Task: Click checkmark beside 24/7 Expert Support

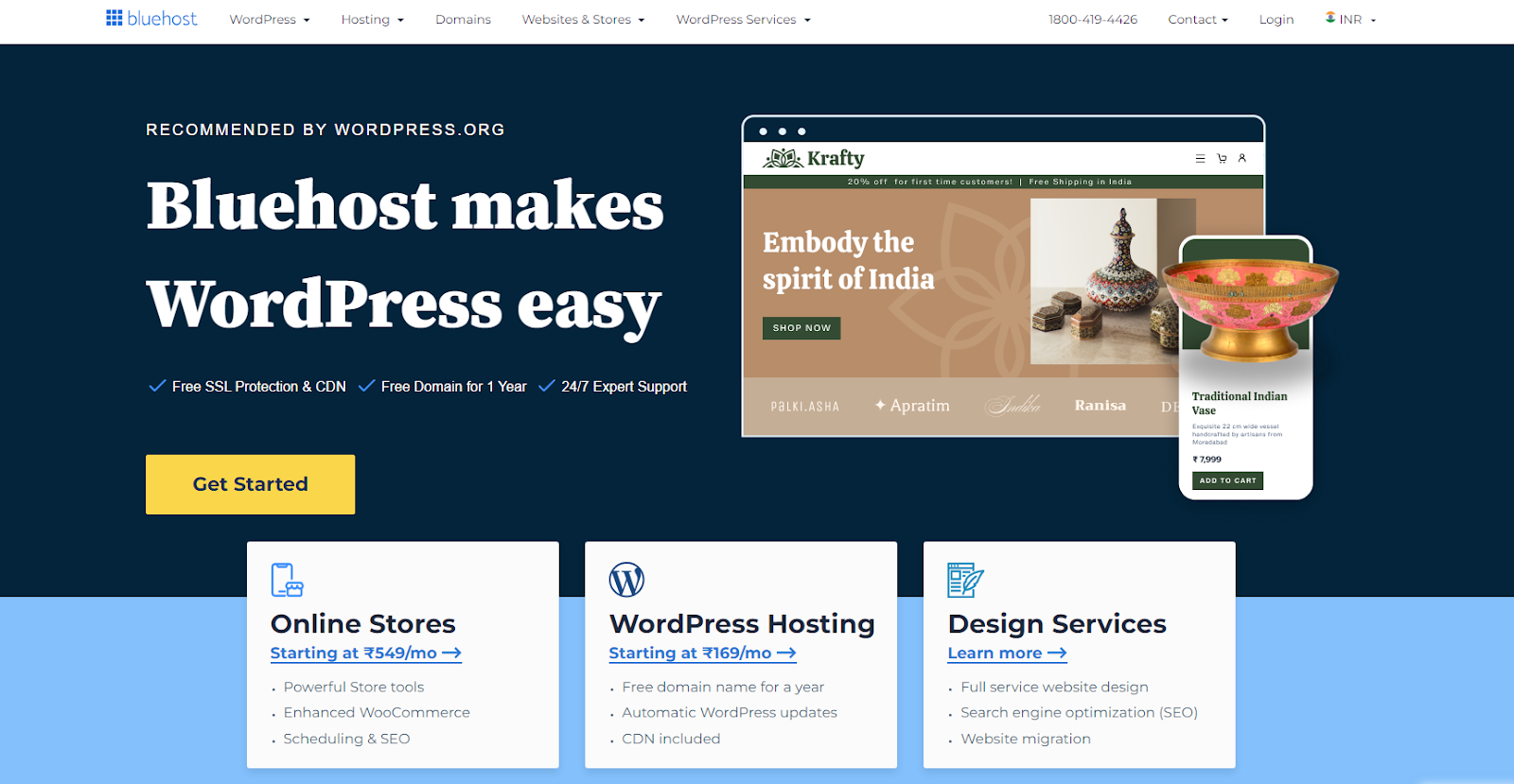Action: tap(546, 386)
